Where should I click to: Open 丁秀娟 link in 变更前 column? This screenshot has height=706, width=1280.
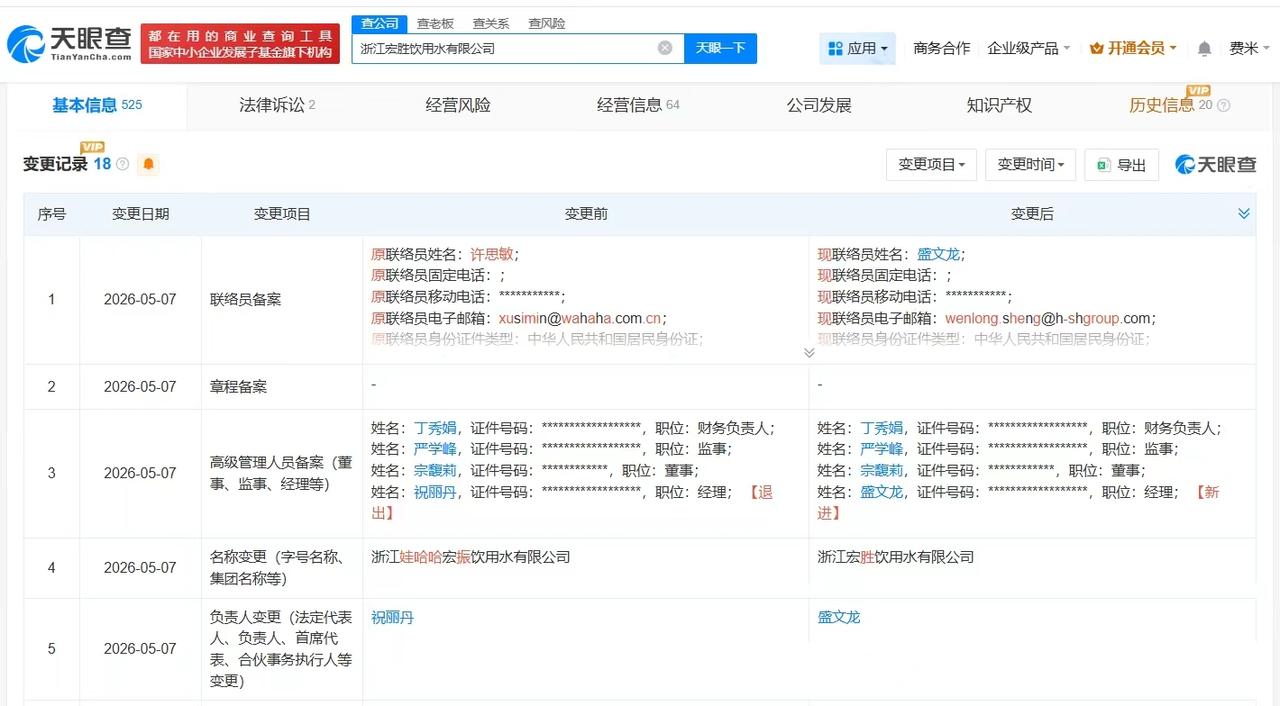(435, 428)
